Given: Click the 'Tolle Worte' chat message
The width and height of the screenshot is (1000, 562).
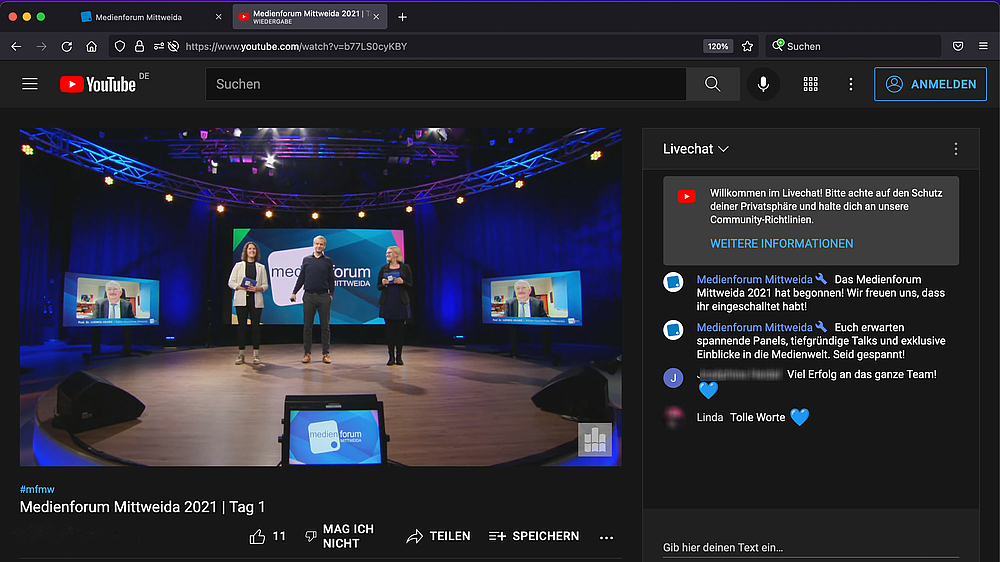Looking at the screenshot, I should tap(758, 417).
